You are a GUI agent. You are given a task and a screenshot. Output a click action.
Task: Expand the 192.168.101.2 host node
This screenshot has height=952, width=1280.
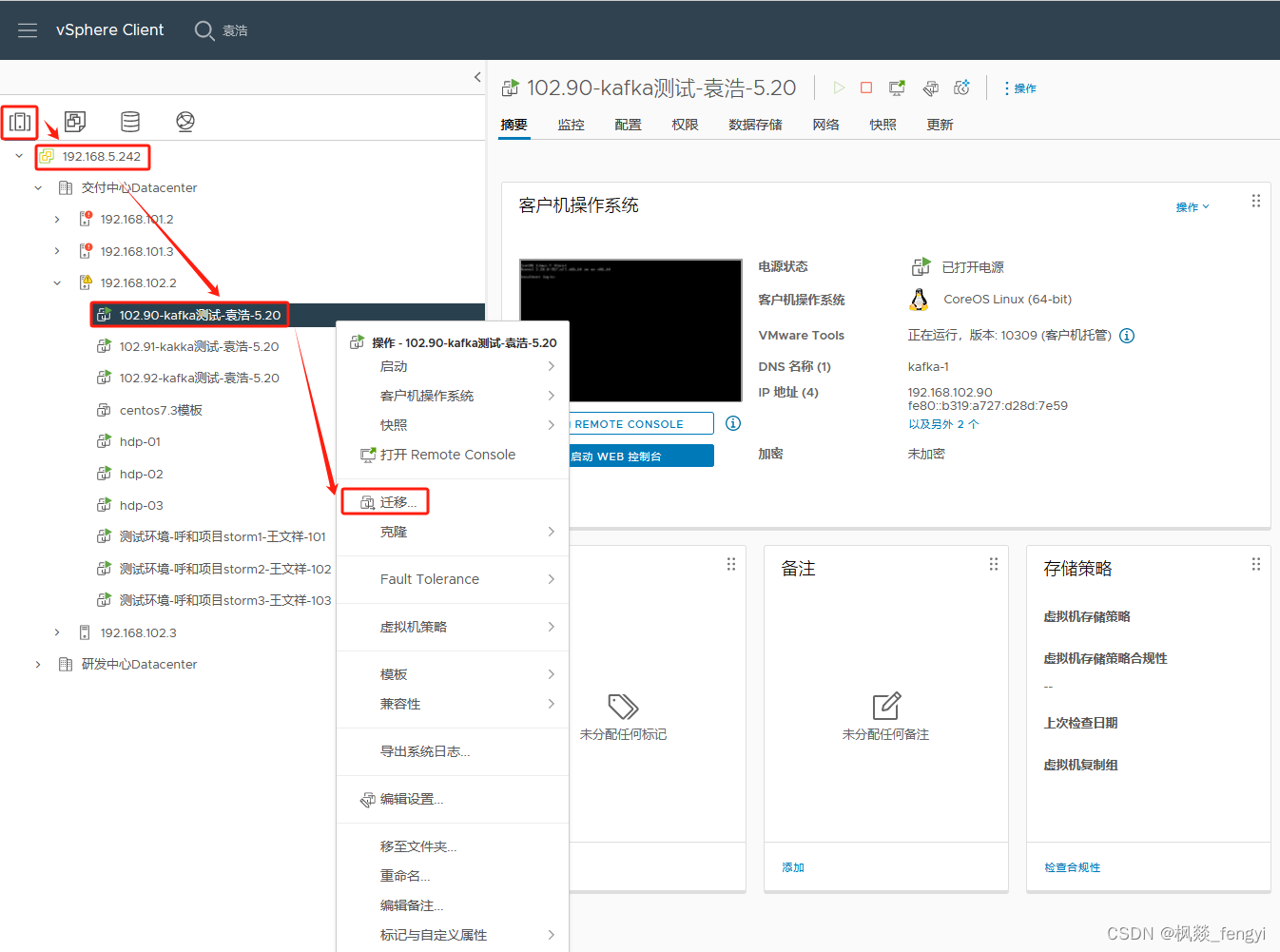point(57,220)
